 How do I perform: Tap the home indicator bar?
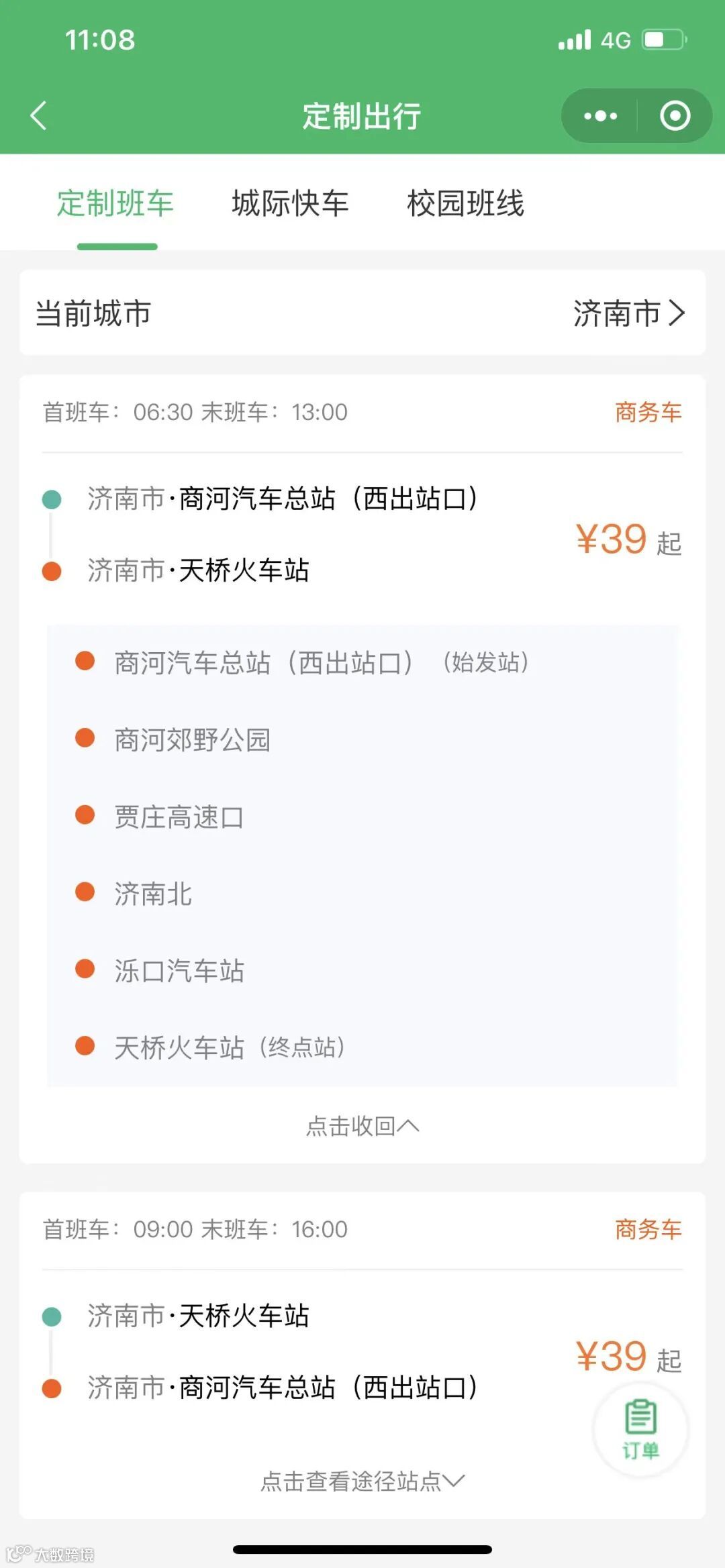pos(362,1549)
